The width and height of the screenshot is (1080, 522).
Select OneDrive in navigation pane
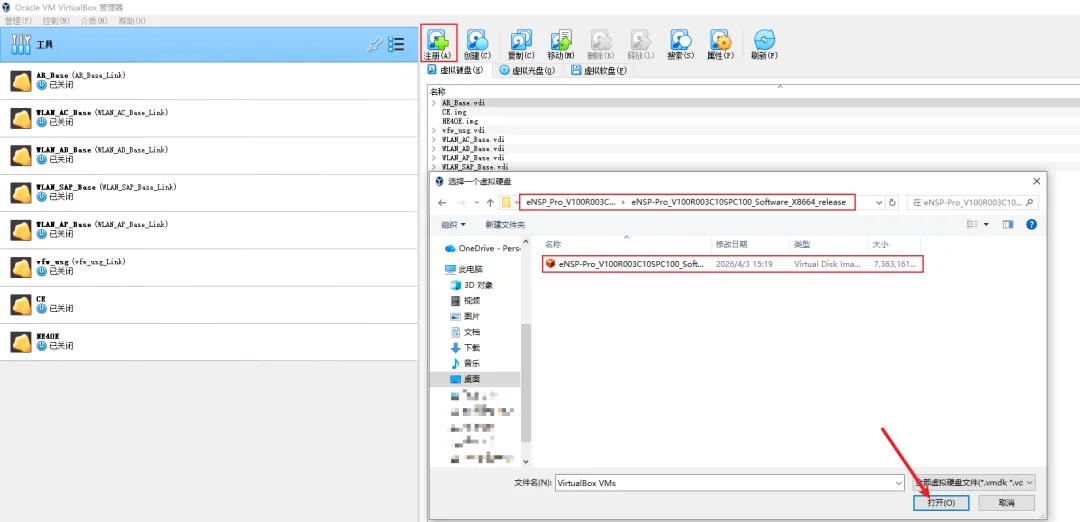point(482,248)
